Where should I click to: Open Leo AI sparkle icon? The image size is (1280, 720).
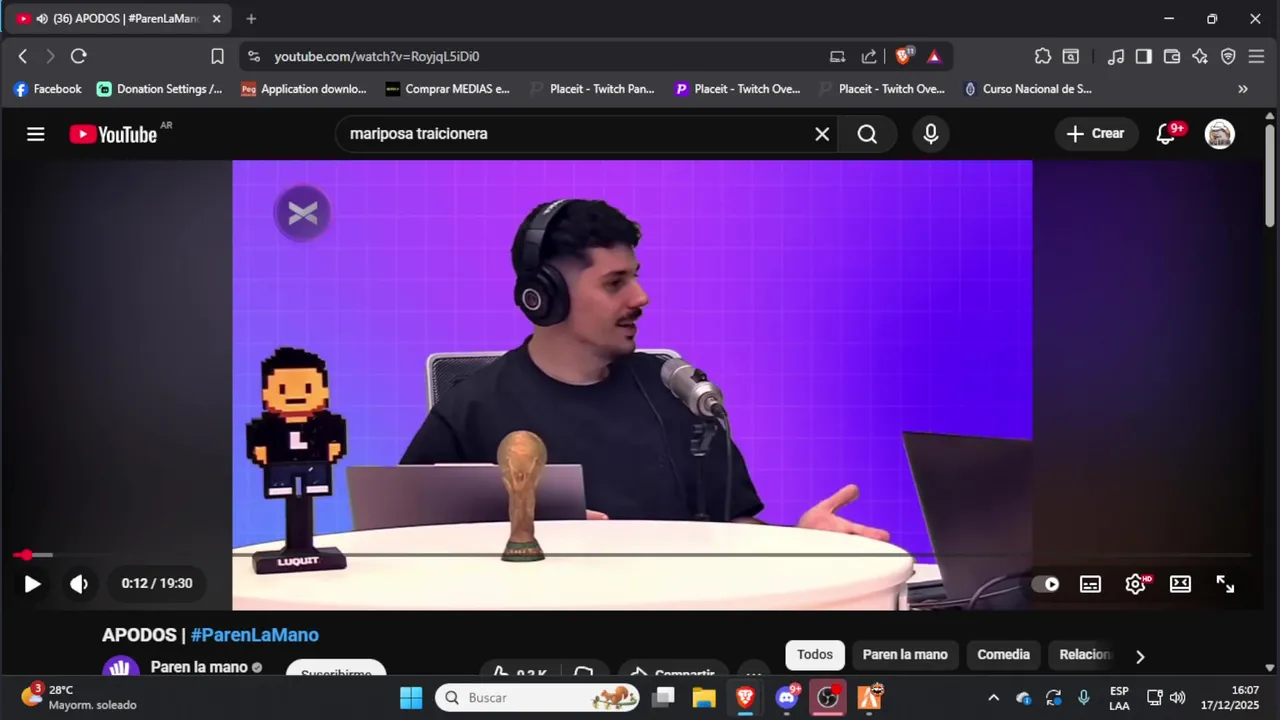coord(1200,56)
